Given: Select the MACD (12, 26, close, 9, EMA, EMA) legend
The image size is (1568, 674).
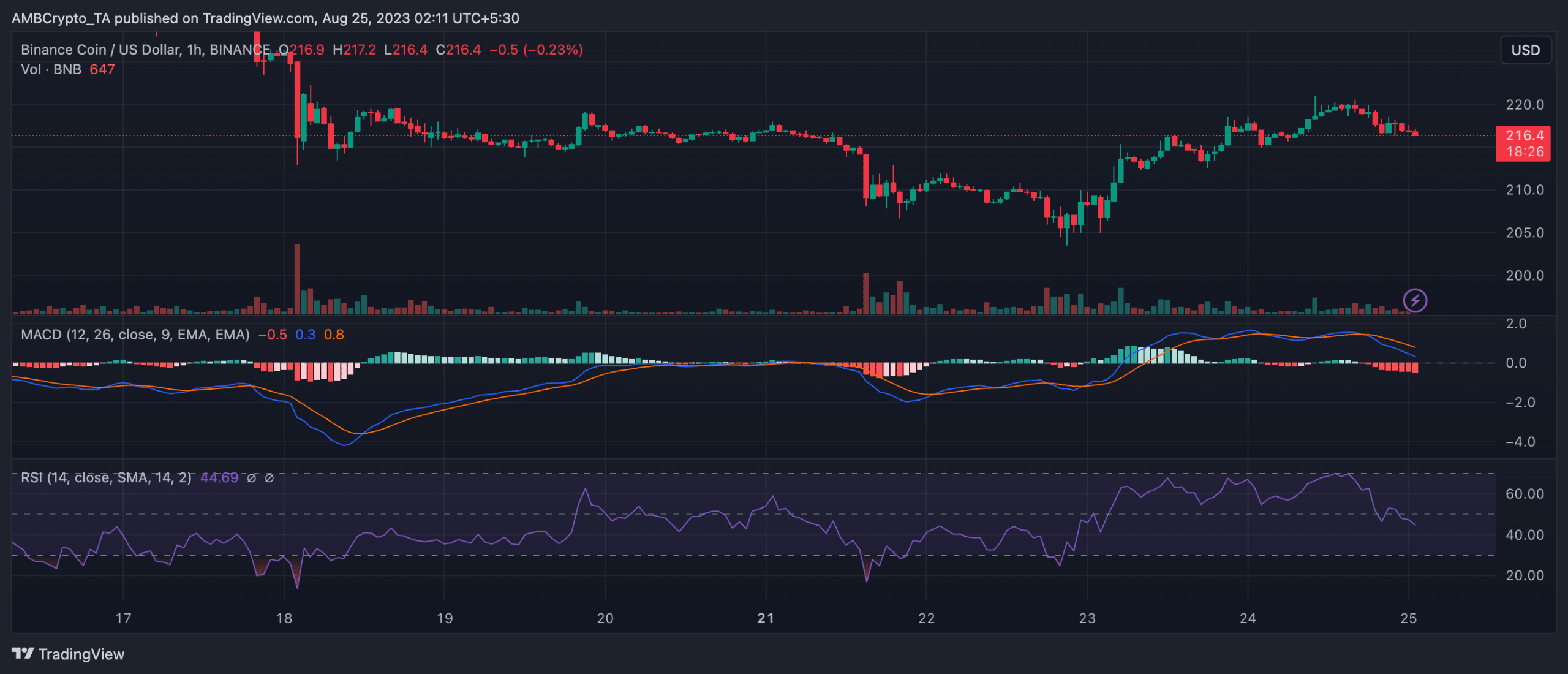Looking at the screenshot, I should click(x=135, y=335).
